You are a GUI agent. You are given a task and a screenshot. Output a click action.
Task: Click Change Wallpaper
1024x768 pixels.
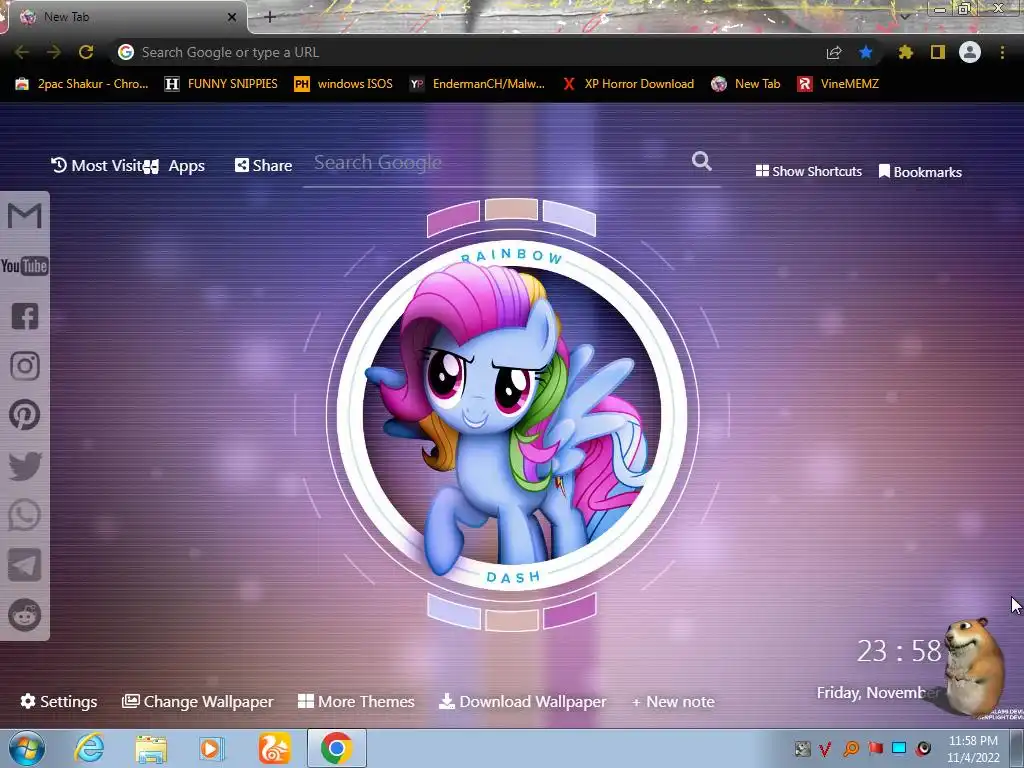(x=198, y=701)
